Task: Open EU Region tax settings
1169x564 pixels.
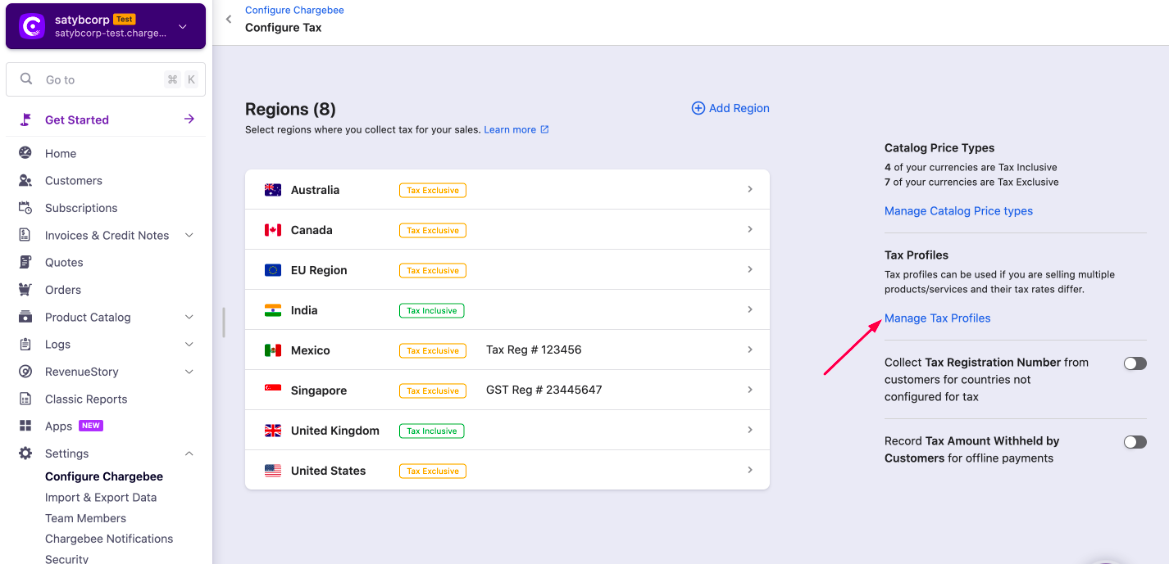Action: (x=507, y=270)
